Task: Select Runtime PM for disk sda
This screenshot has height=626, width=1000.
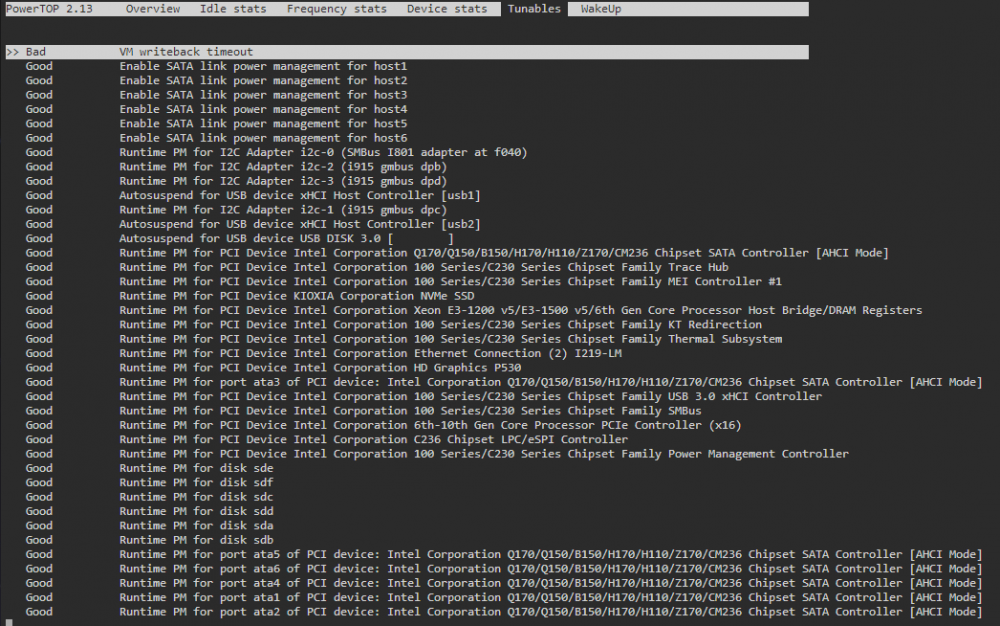Action: 196,525
